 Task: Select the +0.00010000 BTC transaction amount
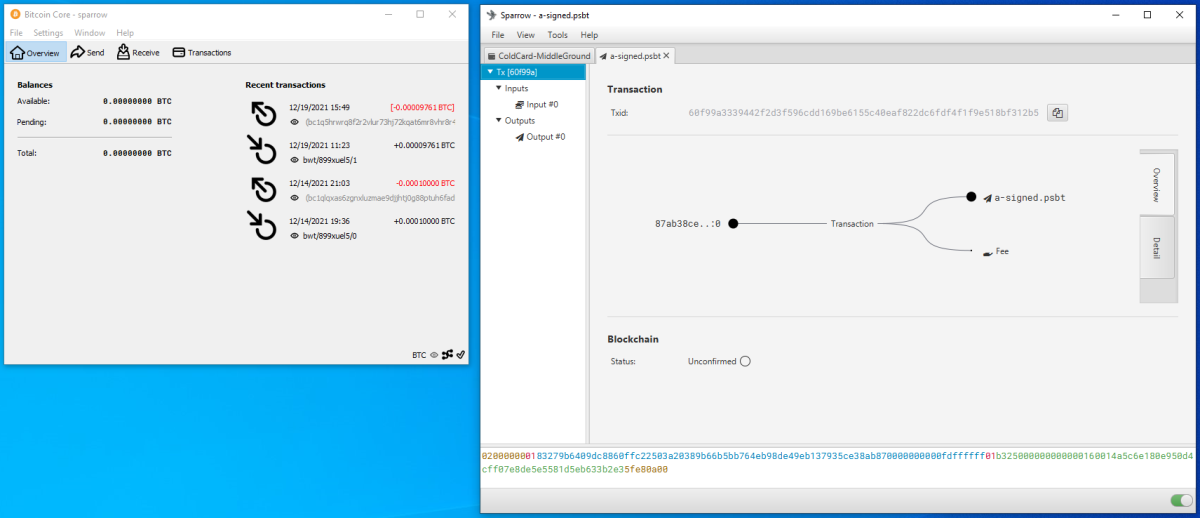424,221
